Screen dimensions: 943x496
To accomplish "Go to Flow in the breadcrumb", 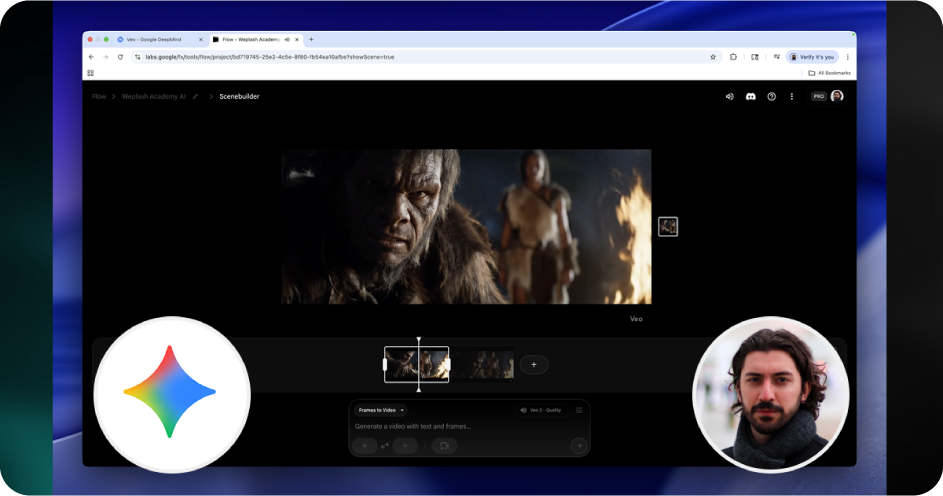I will (99, 96).
